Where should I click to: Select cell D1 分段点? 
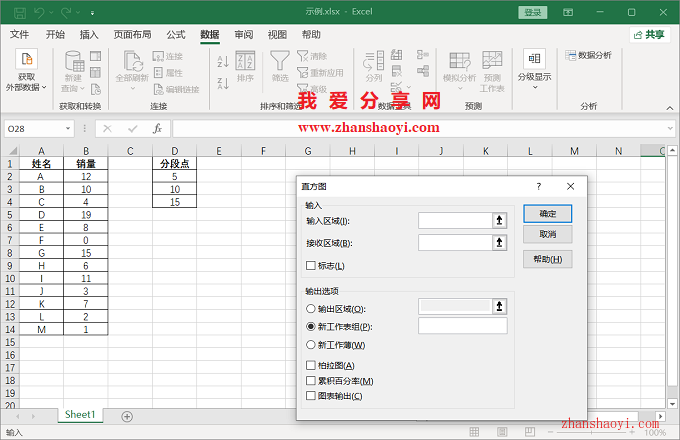(x=174, y=164)
